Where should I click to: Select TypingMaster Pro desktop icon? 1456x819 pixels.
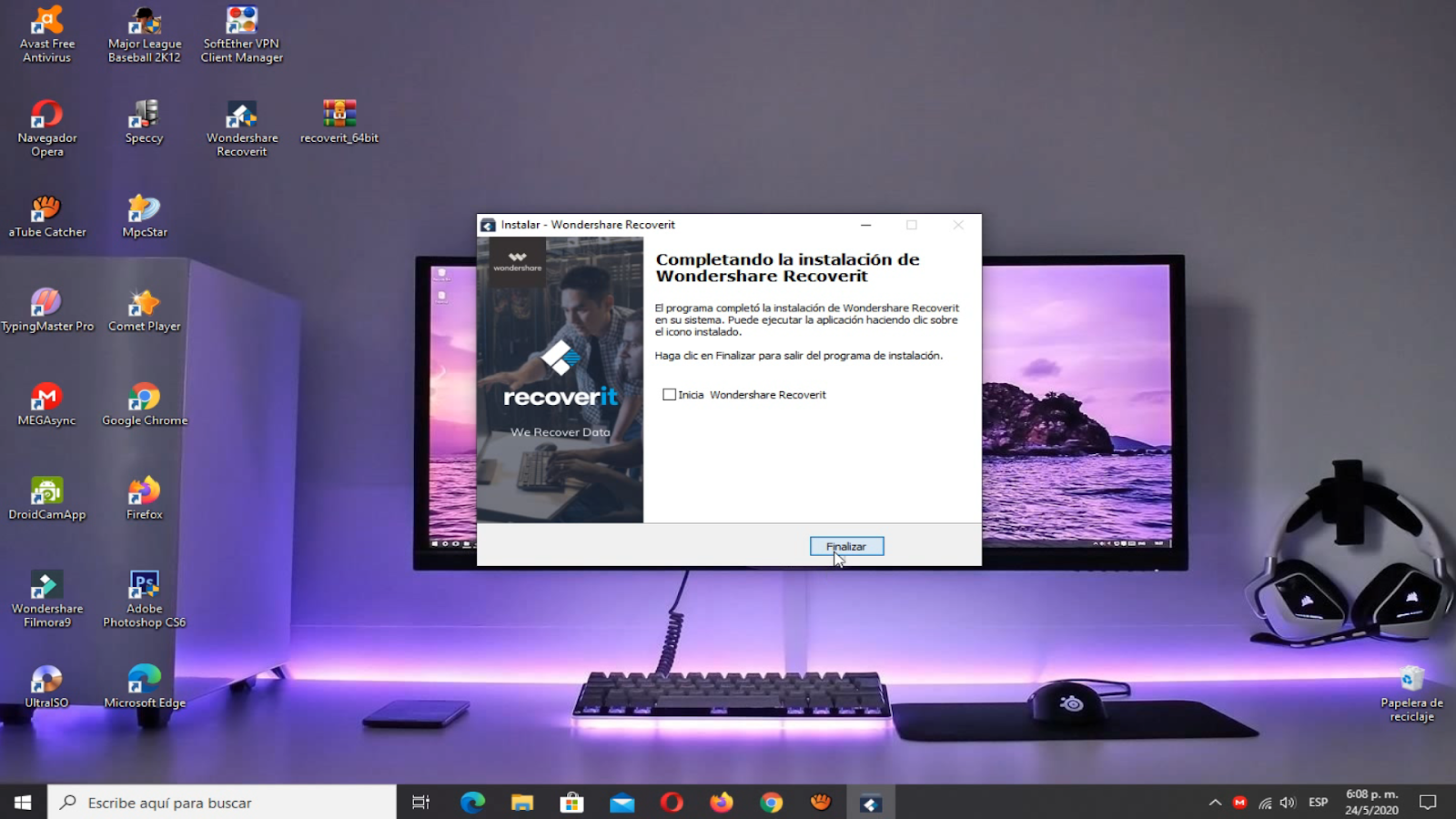click(x=47, y=310)
